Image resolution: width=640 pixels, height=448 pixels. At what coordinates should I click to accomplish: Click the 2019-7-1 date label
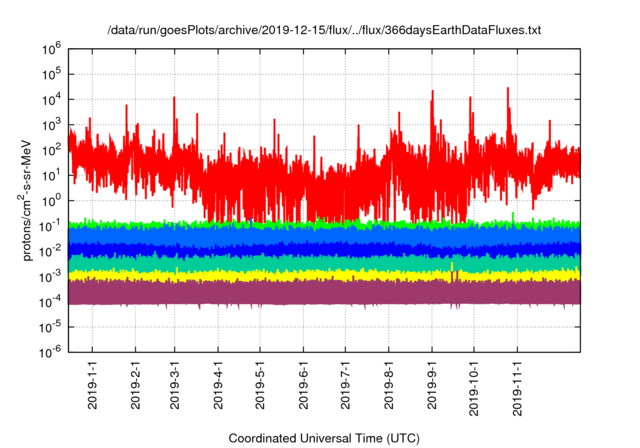(x=345, y=385)
